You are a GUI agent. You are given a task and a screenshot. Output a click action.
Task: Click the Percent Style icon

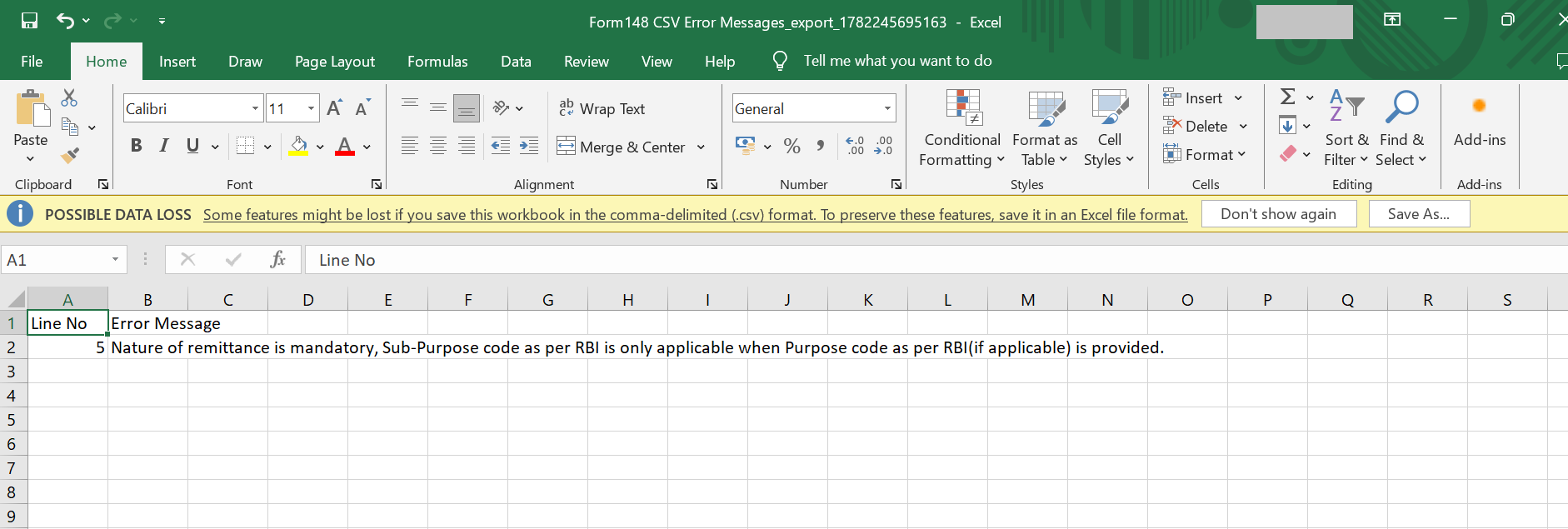[x=792, y=147]
